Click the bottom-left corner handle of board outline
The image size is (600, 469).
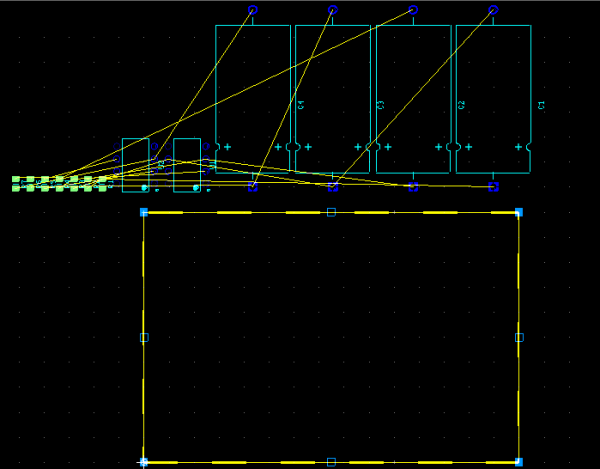click(x=144, y=462)
